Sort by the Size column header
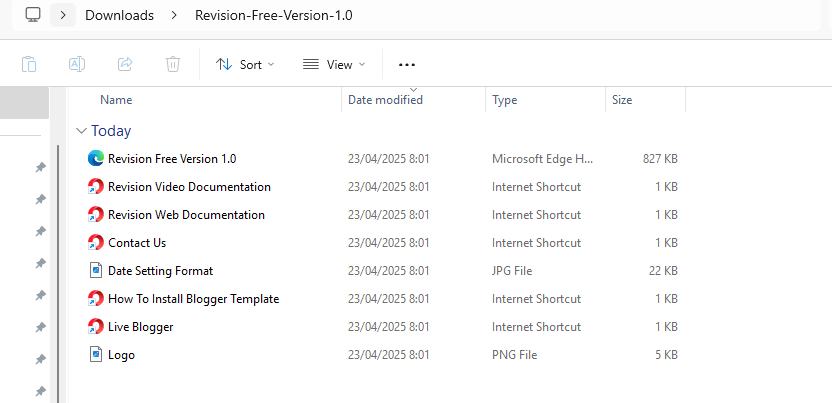This screenshot has width=832, height=403. (x=622, y=100)
